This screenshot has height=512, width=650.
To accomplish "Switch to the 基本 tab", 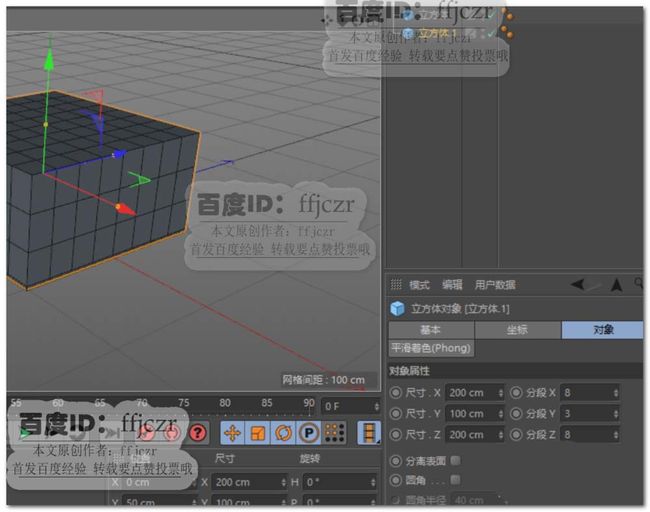I will point(431,330).
